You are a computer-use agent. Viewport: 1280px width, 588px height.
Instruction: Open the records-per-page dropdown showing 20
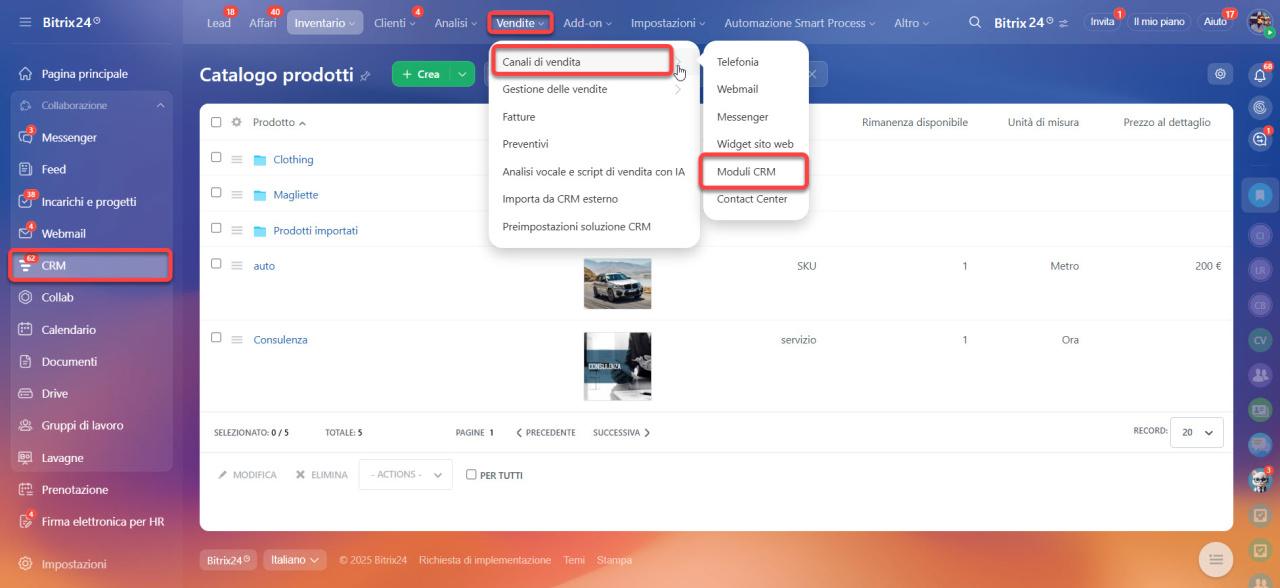click(x=1196, y=432)
